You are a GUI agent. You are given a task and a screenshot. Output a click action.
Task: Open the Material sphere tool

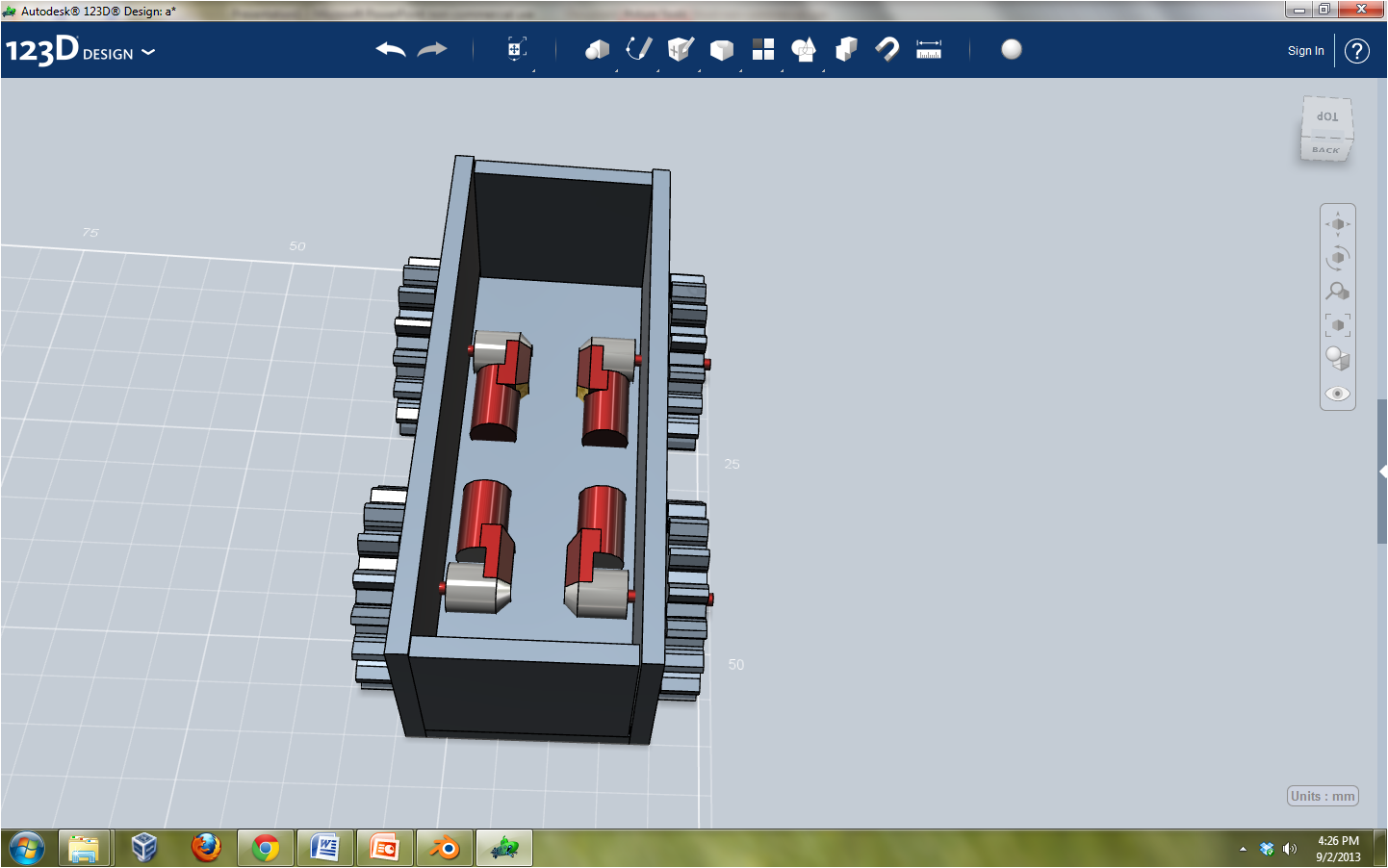pyautogui.click(x=1012, y=49)
